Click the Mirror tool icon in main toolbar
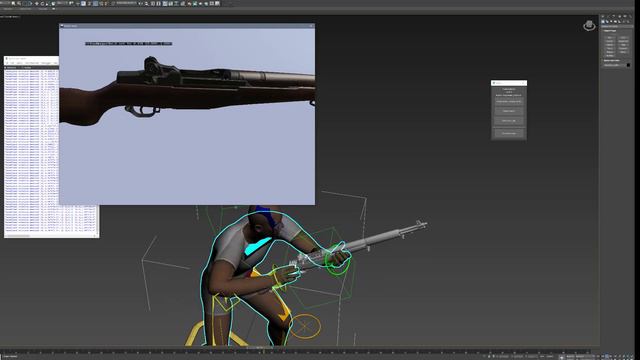The image size is (640, 360). [x=141, y=3]
